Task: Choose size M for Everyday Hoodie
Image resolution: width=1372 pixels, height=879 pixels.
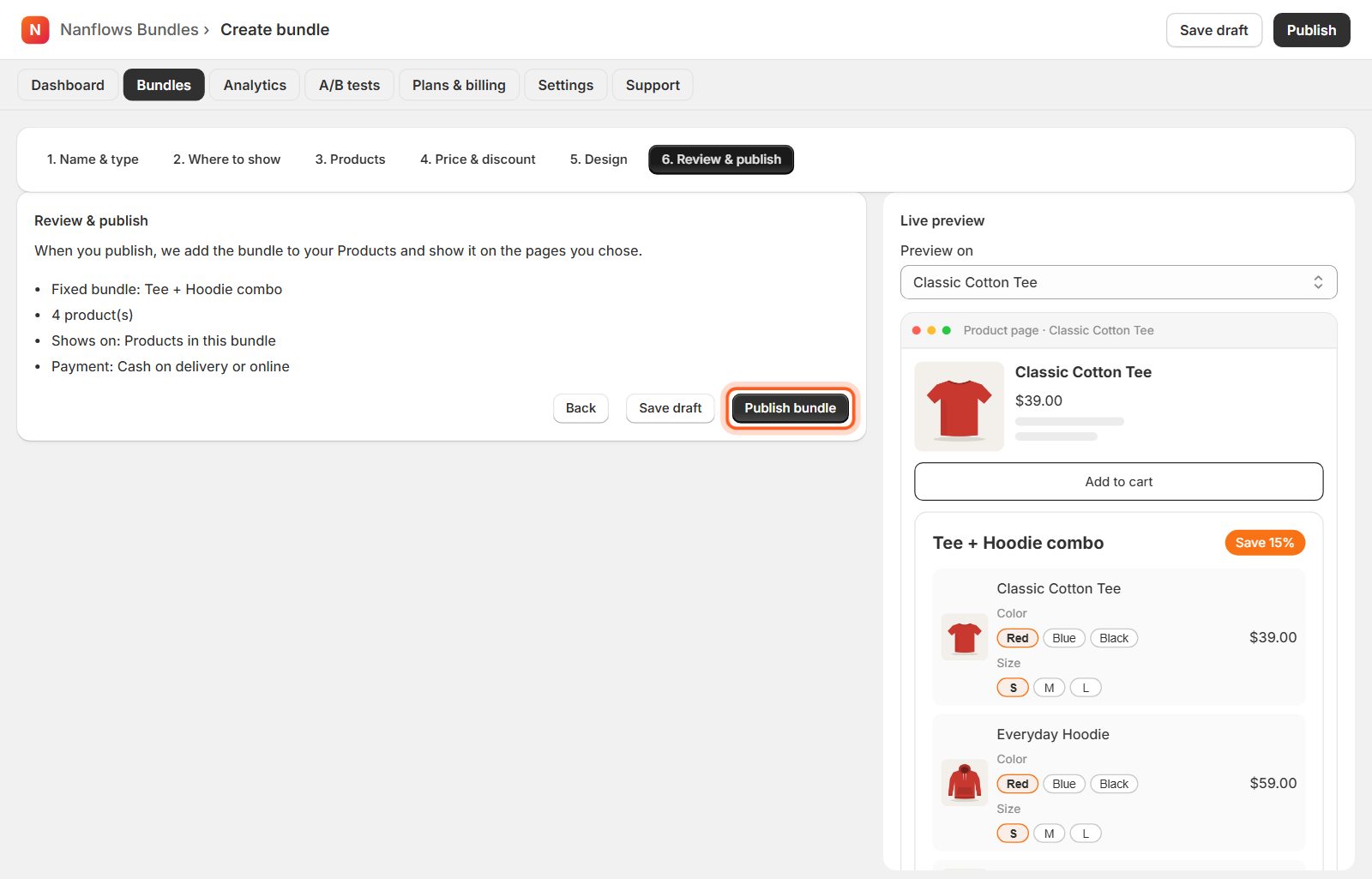Action: pos(1050,834)
